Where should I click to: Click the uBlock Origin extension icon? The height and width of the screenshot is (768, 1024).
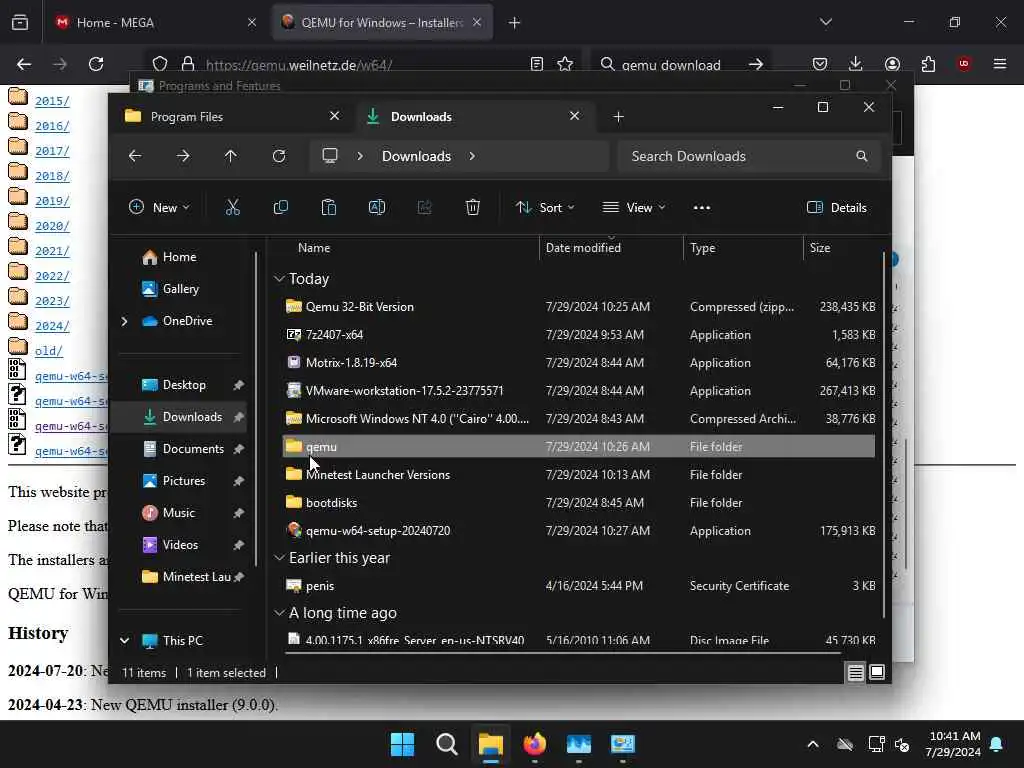coord(964,64)
